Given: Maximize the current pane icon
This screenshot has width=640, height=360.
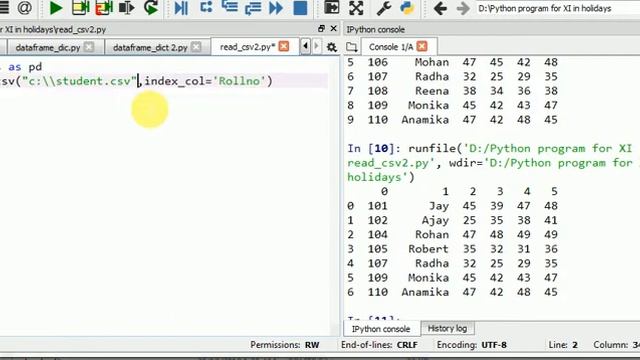Looking at the screenshot, I should tap(331, 7).
